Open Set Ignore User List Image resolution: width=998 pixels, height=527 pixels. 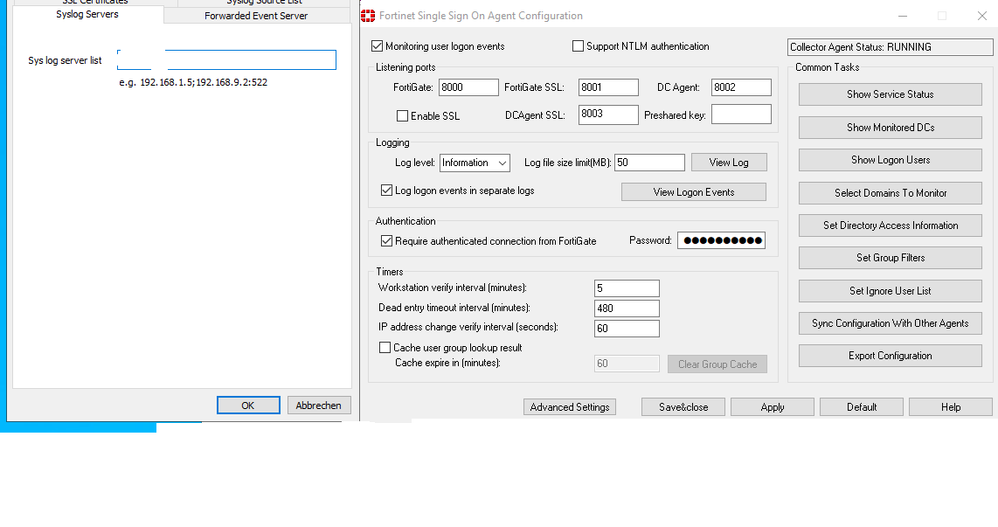point(890,291)
